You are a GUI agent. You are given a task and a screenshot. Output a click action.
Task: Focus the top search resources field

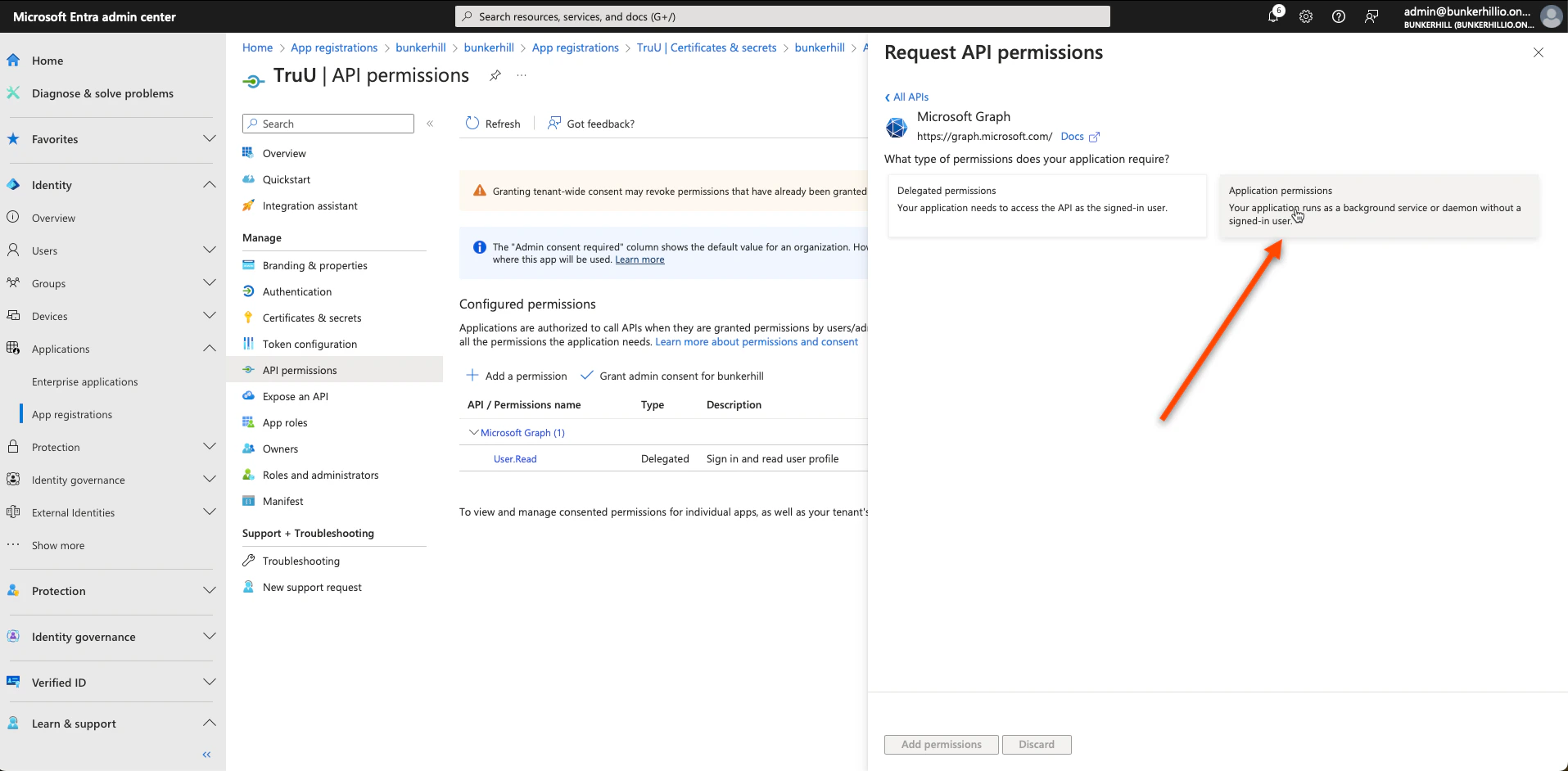(783, 16)
